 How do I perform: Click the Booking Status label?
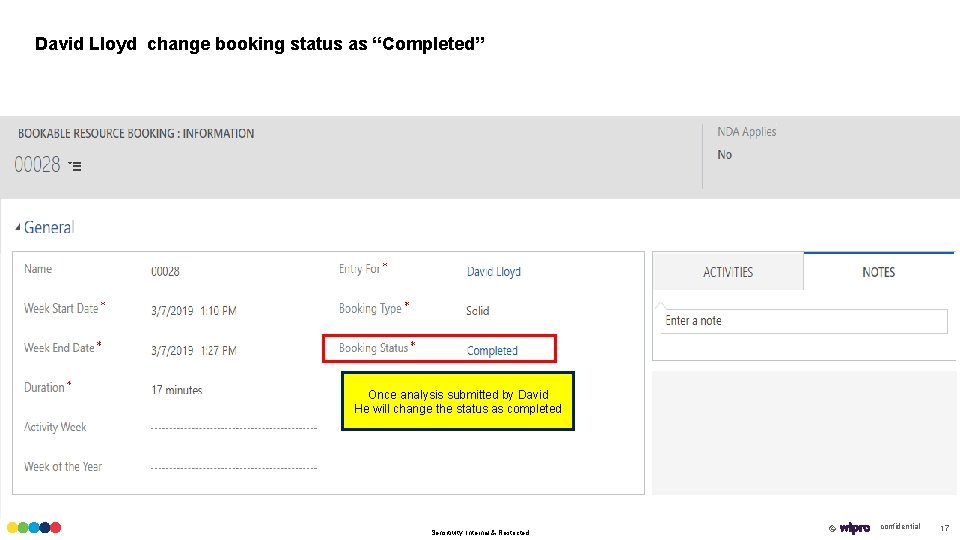pos(373,348)
